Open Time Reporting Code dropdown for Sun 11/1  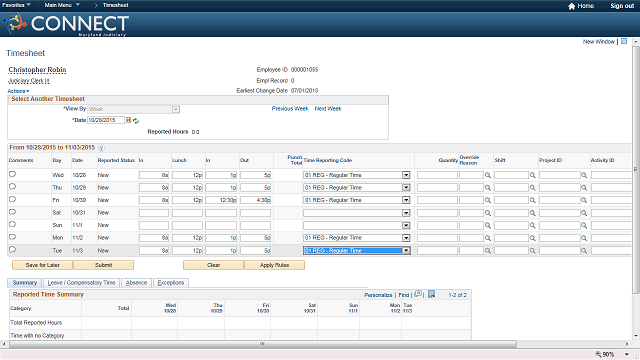pyautogui.click(x=406, y=225)
